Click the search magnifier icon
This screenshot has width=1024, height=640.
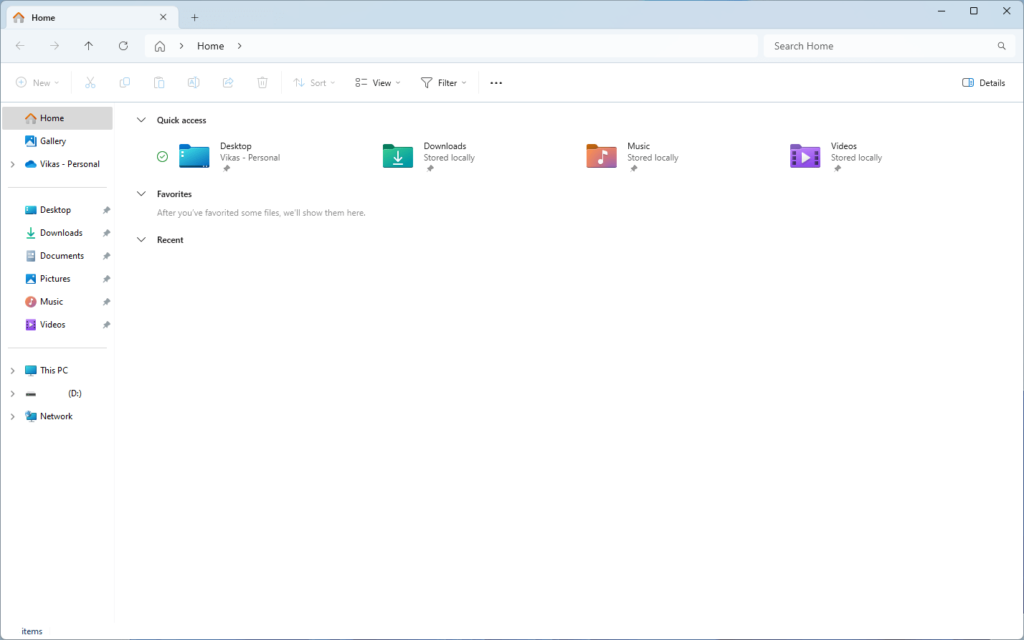click(1002, 46)
